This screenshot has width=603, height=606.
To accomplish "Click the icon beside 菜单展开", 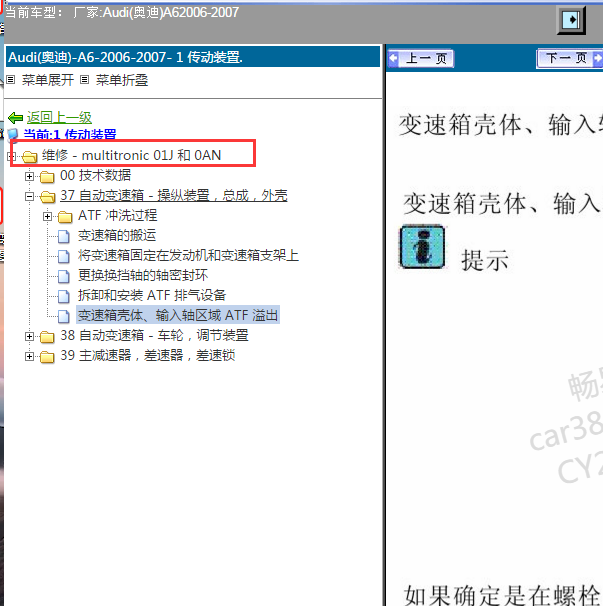I will [x=11, y=80].
